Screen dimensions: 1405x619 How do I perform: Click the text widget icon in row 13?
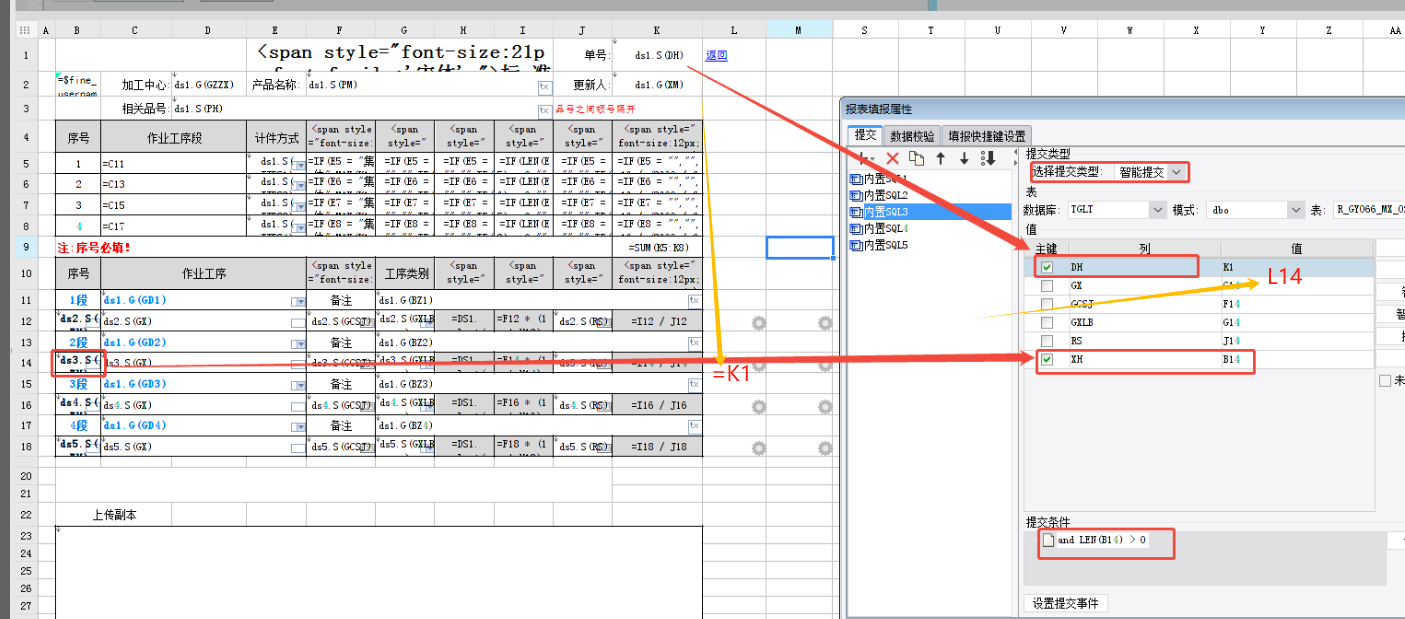(694, 342)
